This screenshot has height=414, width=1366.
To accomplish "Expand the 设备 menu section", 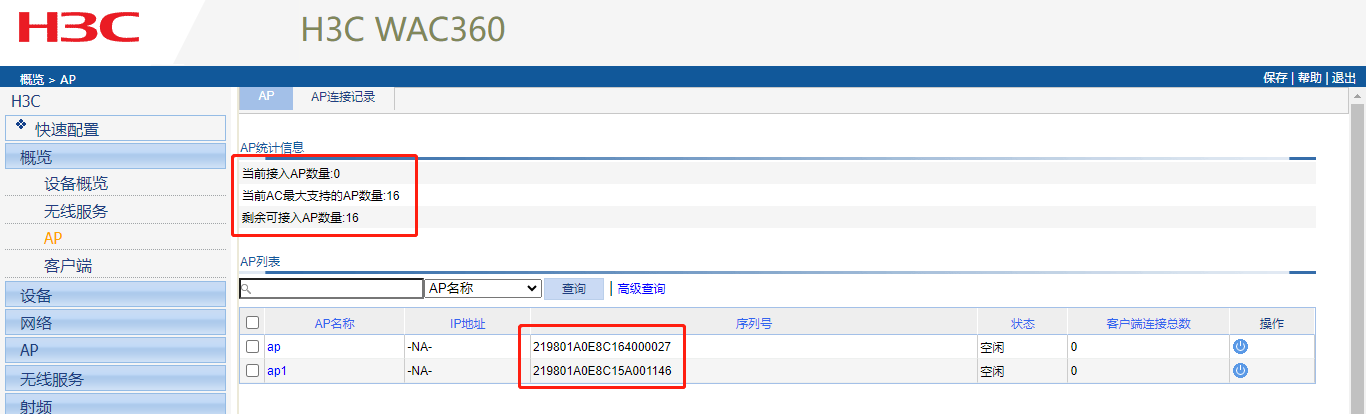I will [x=116, y=295].
